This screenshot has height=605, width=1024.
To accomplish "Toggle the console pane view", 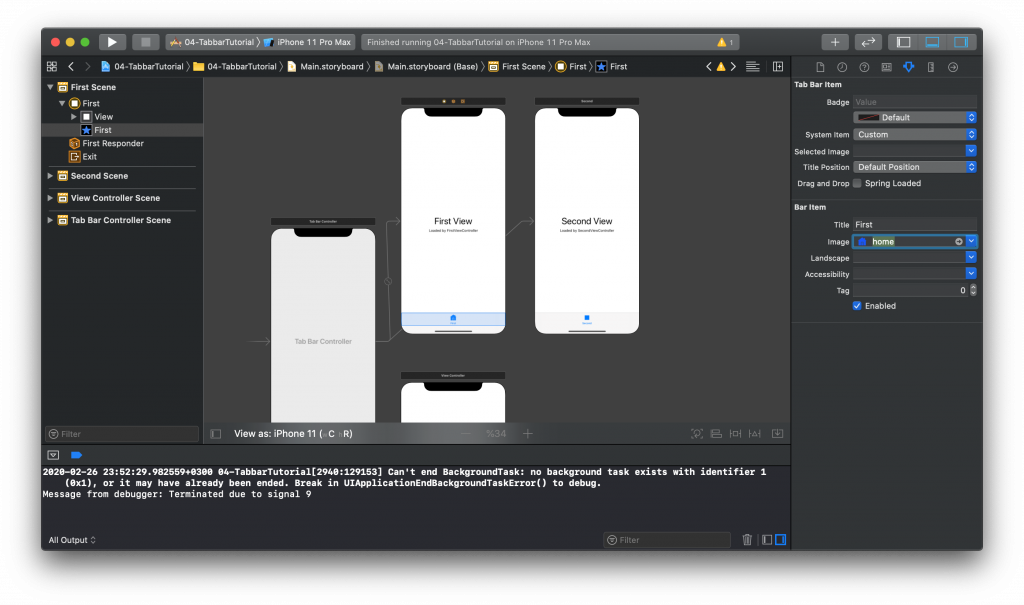I will click(x=780, y=540).
